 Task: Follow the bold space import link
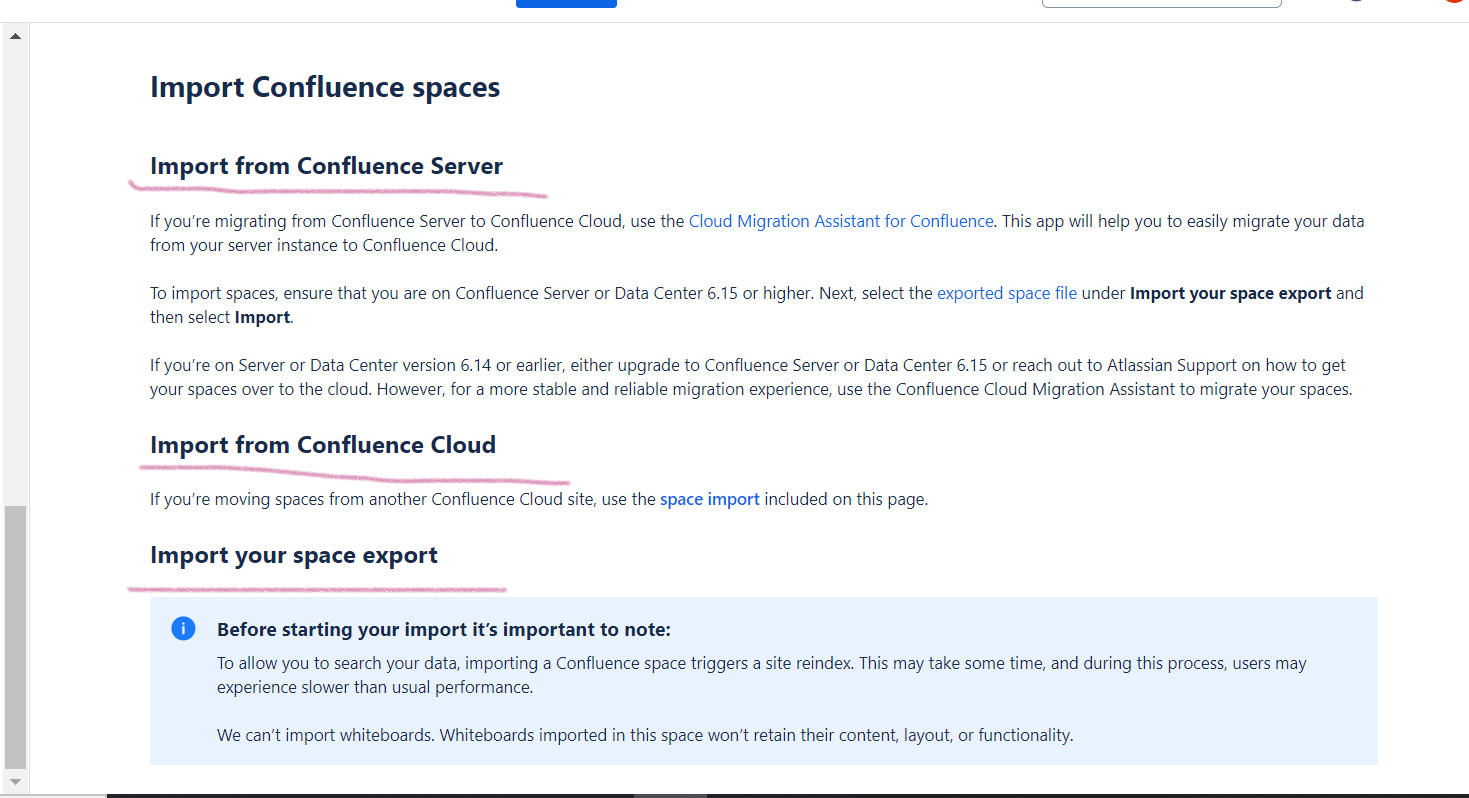coord(710,499)
